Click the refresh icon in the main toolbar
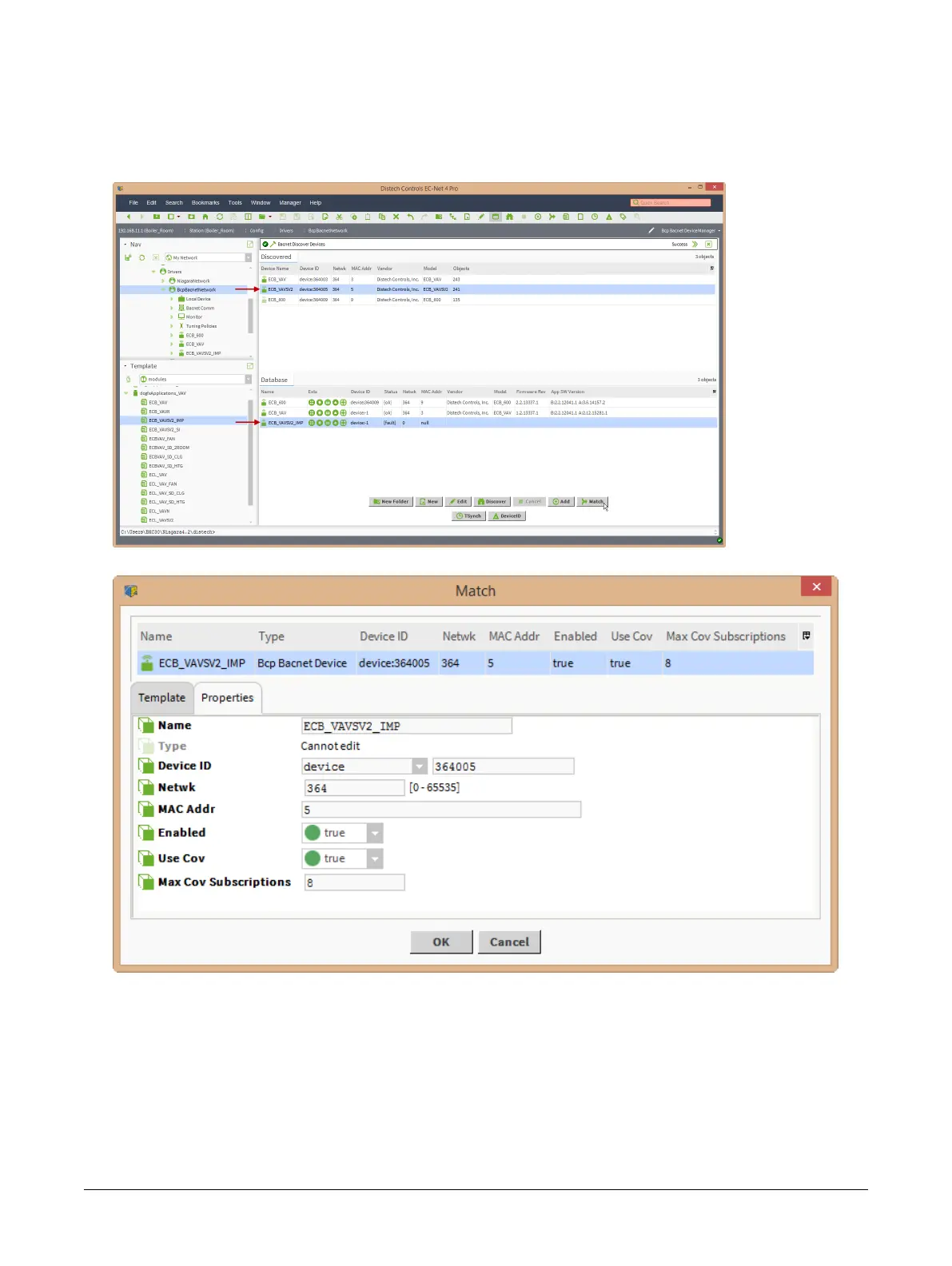 (x=220, y=217)
